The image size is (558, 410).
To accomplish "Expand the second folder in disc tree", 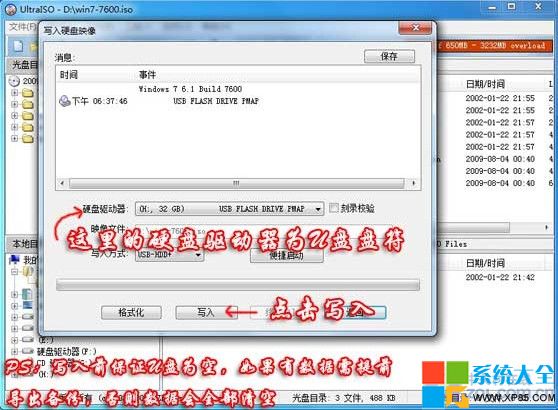I will point(14,104).
